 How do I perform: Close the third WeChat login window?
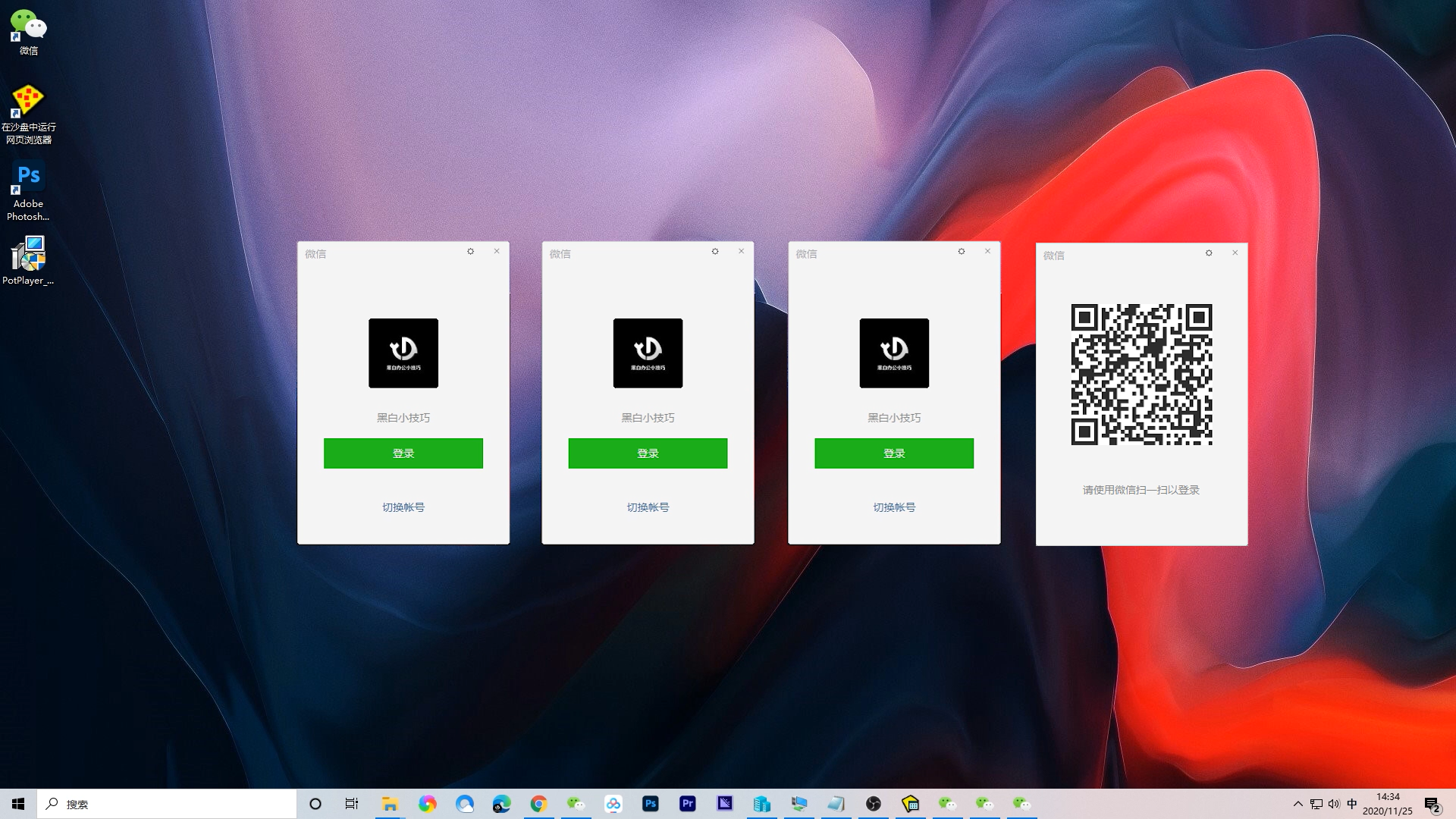[987, 252]
